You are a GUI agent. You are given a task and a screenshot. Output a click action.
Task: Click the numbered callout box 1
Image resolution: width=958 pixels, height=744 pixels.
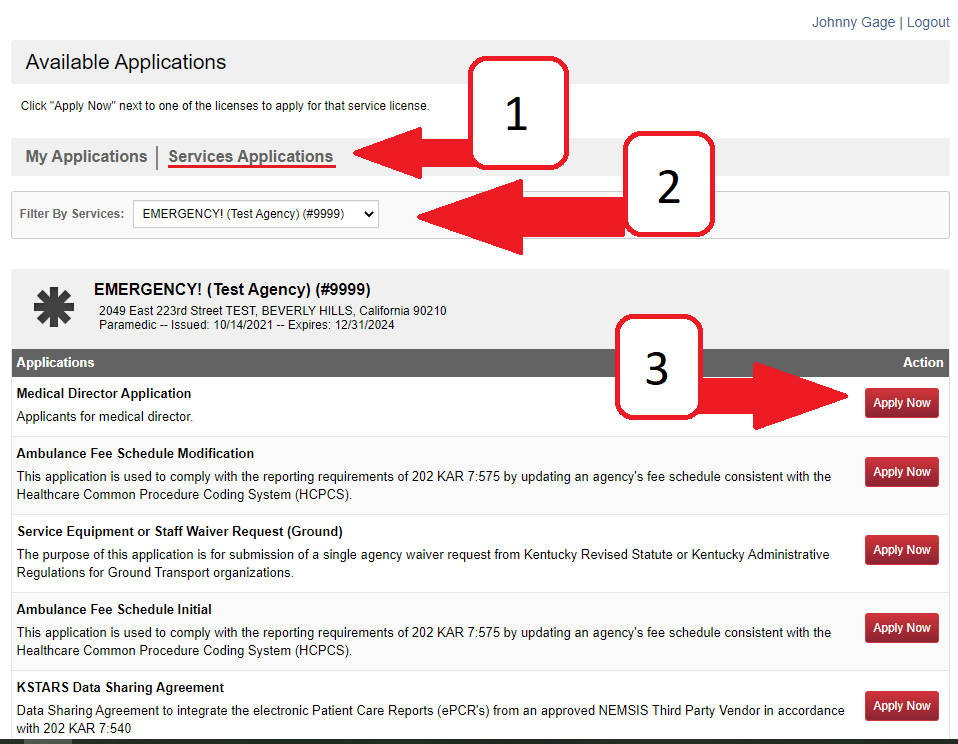517,114
